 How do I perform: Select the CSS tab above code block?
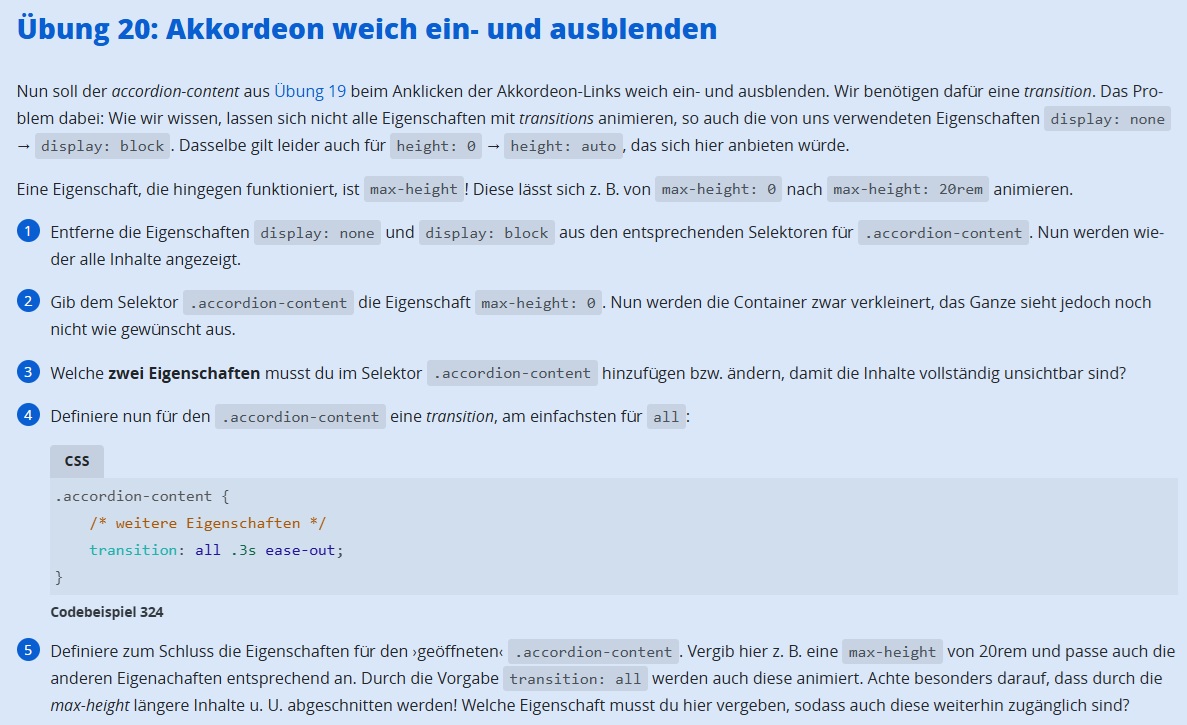pyautogui.click(x=77, y=461)
